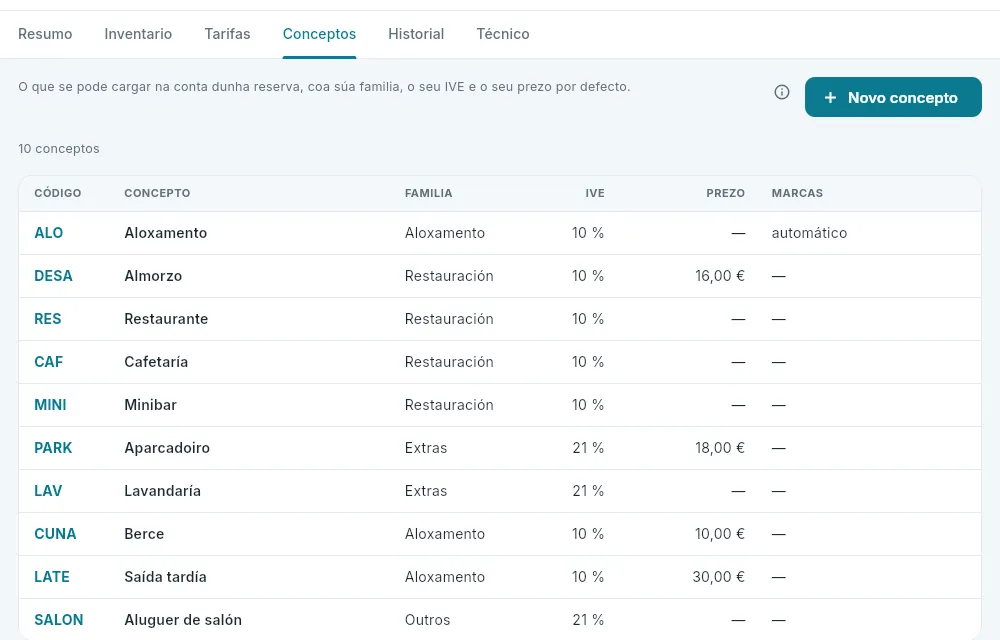1000x640 pixels.
Task: Click the Aluguer de salón concept name
Action: coord(183,620)
